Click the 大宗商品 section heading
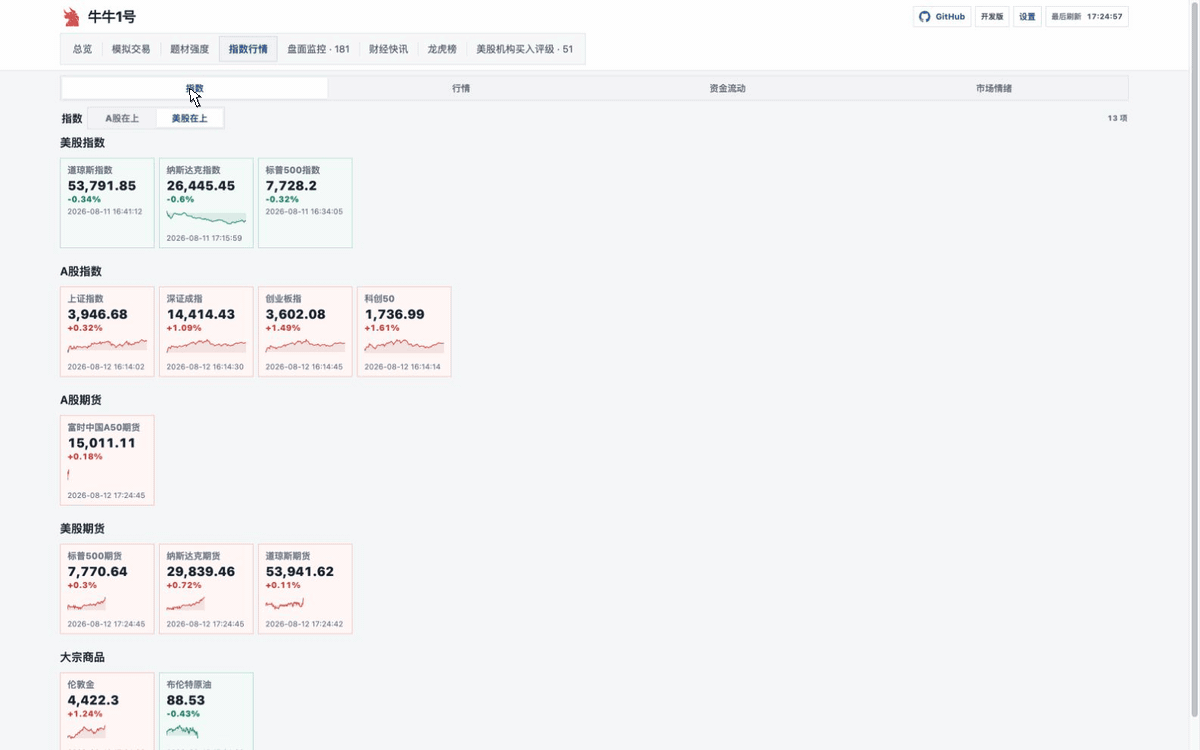1200x750 pixels. coord(82,657)
